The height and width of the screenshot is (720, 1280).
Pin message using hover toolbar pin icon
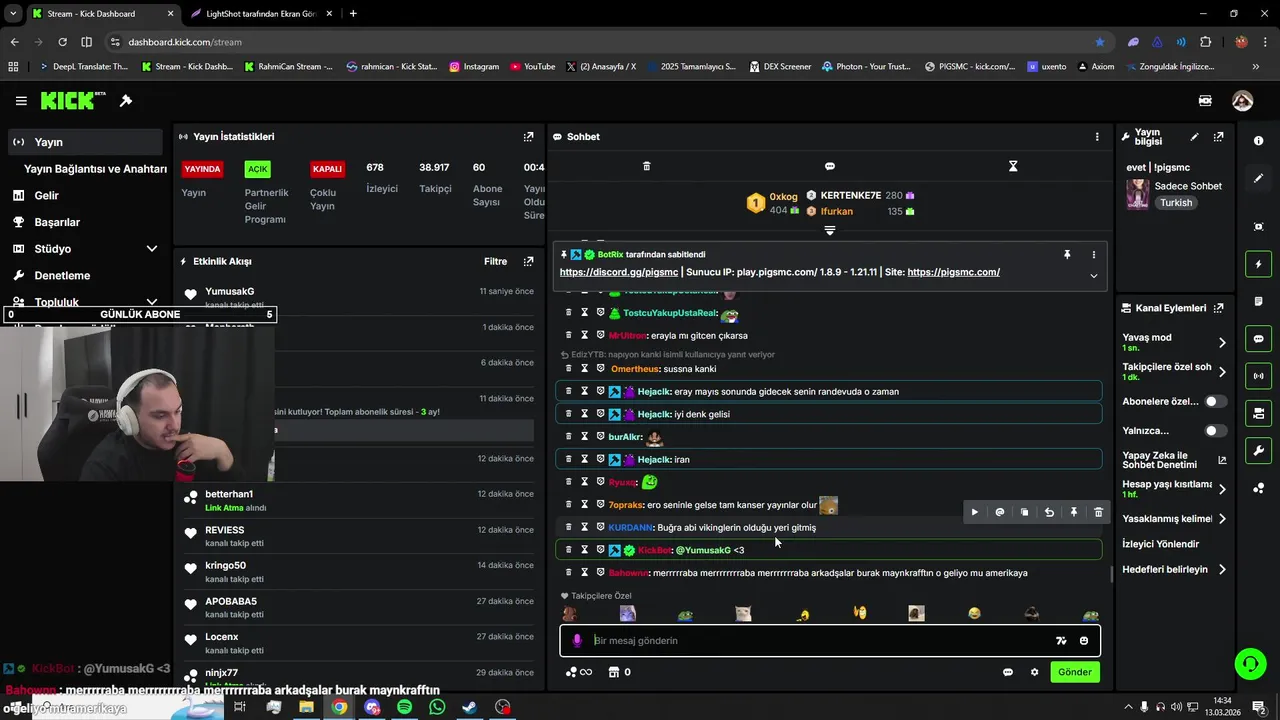1074,512
